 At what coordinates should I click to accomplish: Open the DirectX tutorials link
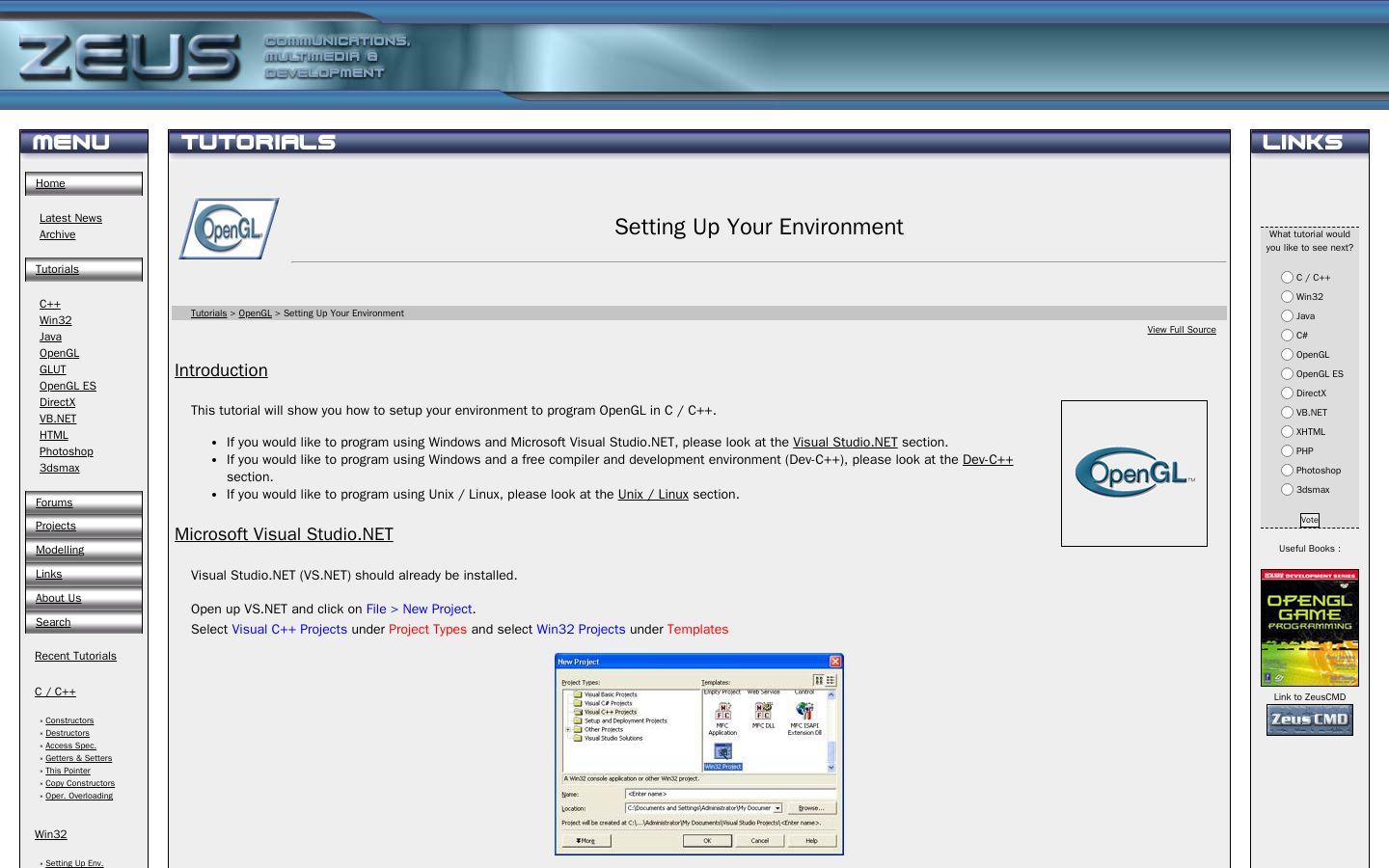(57, 402)
